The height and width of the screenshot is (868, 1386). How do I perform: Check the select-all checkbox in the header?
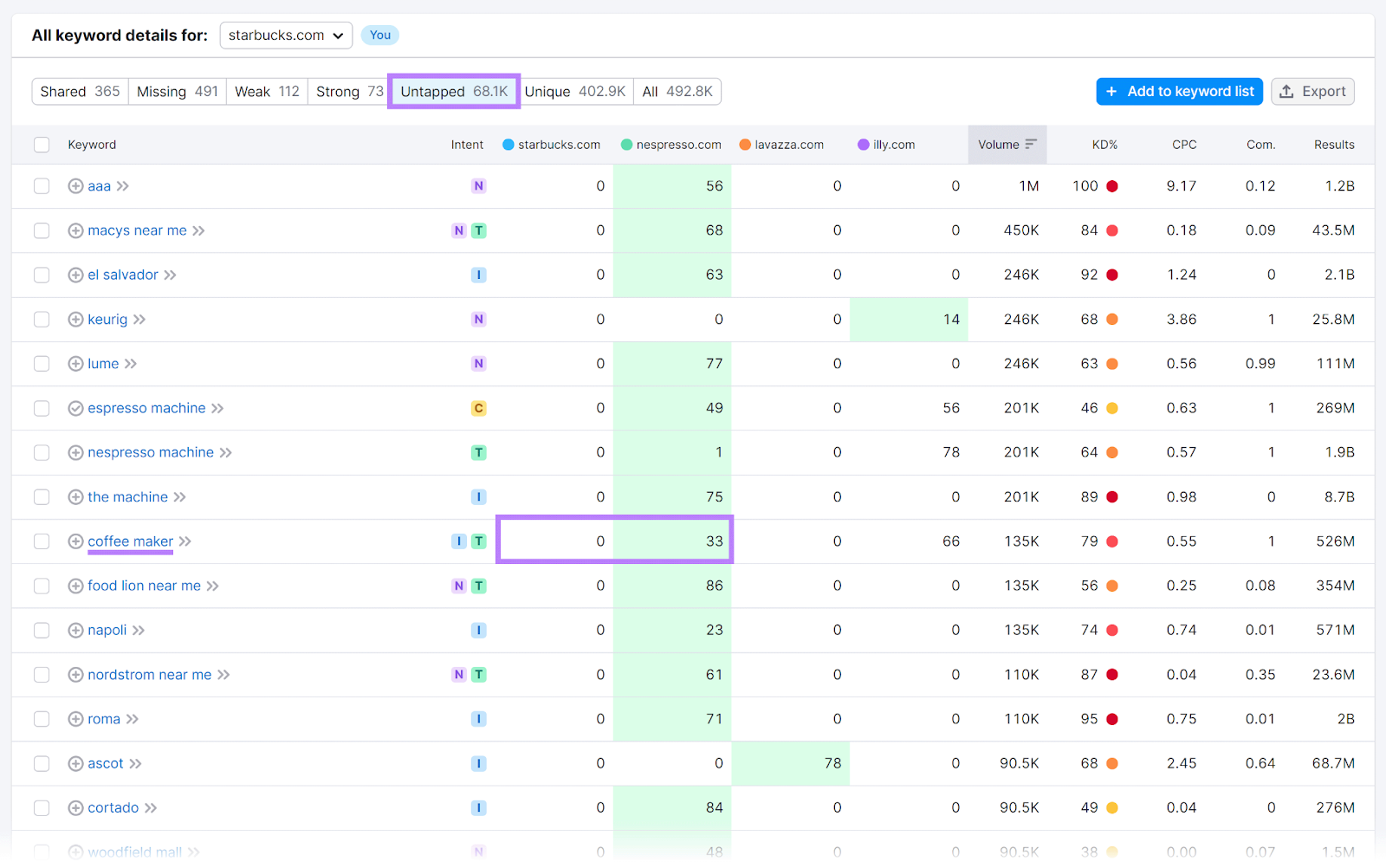click(41, 145)
